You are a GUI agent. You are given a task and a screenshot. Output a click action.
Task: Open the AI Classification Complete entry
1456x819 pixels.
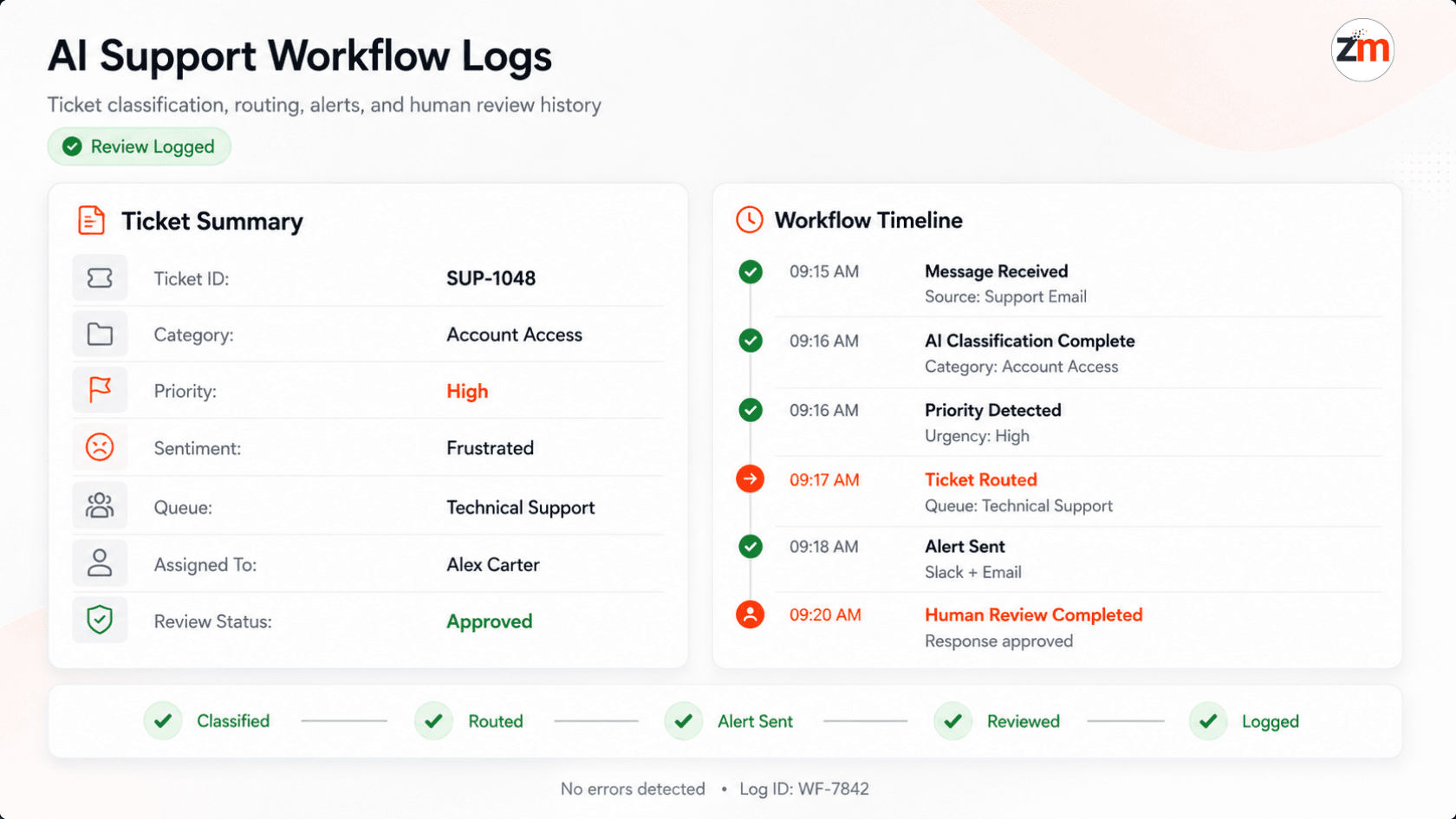coord(1030,341)
